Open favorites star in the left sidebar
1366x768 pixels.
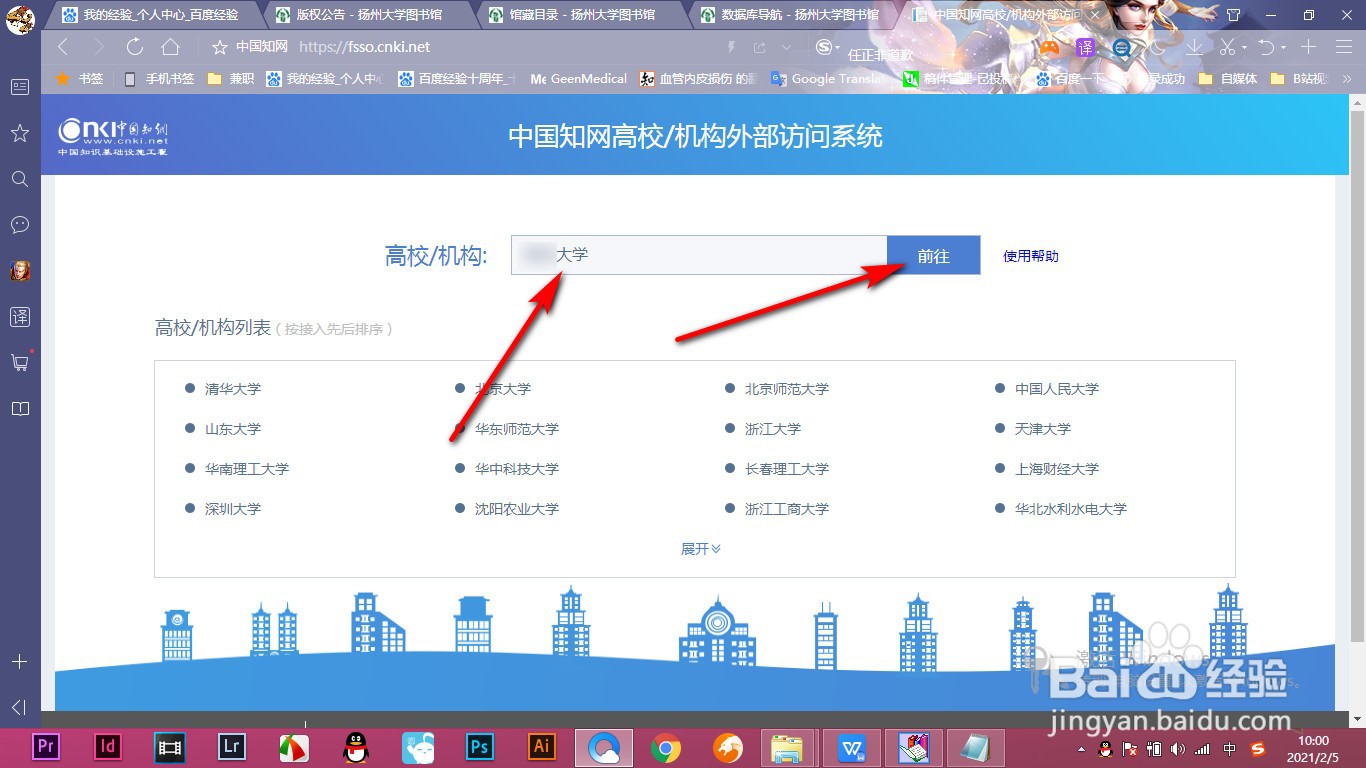[20, 133]
